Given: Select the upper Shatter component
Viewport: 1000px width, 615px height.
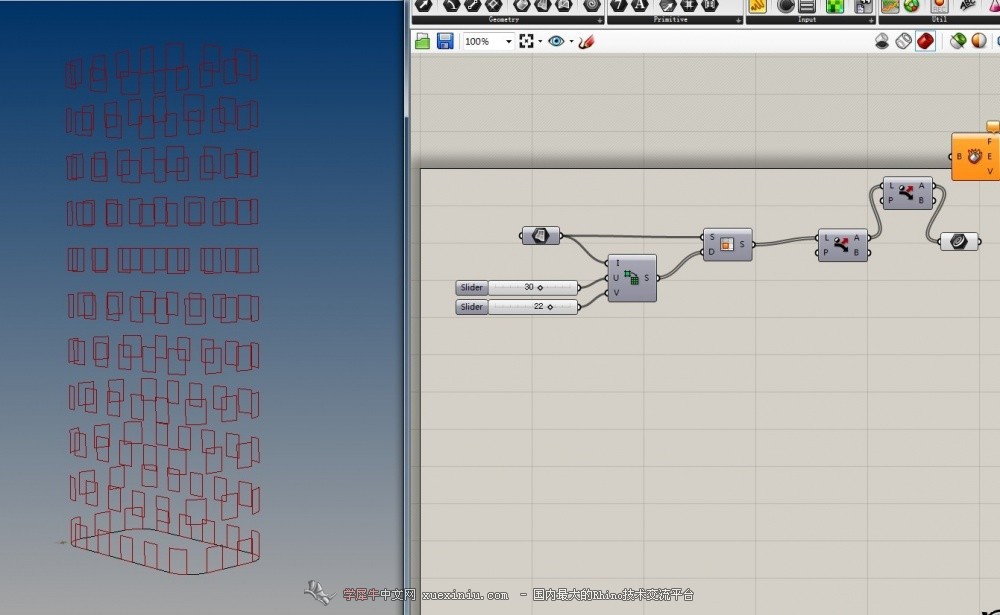Looking at the screenshot, I should coord(908,193).
